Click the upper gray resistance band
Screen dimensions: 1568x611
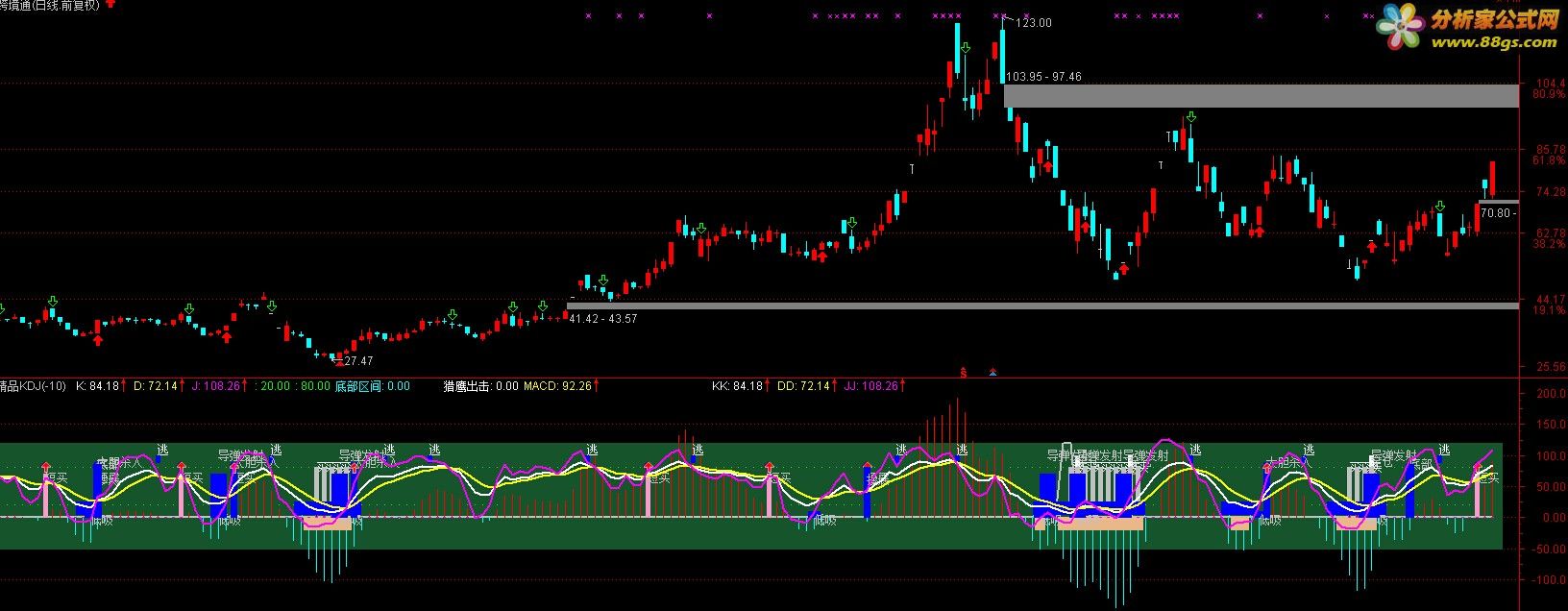pyautogui.click(x=1262, y=95)
